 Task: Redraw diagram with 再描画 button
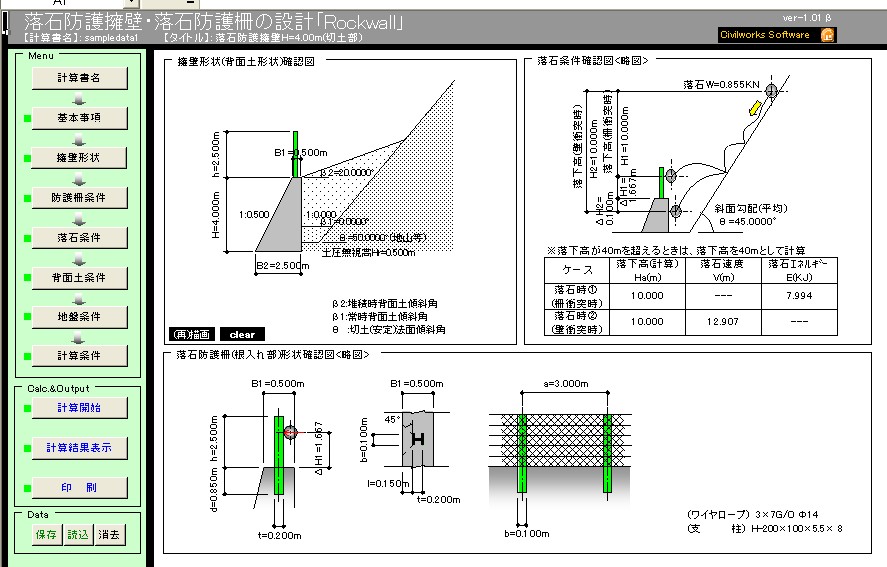pyautogui.click(x=192, y=334)
